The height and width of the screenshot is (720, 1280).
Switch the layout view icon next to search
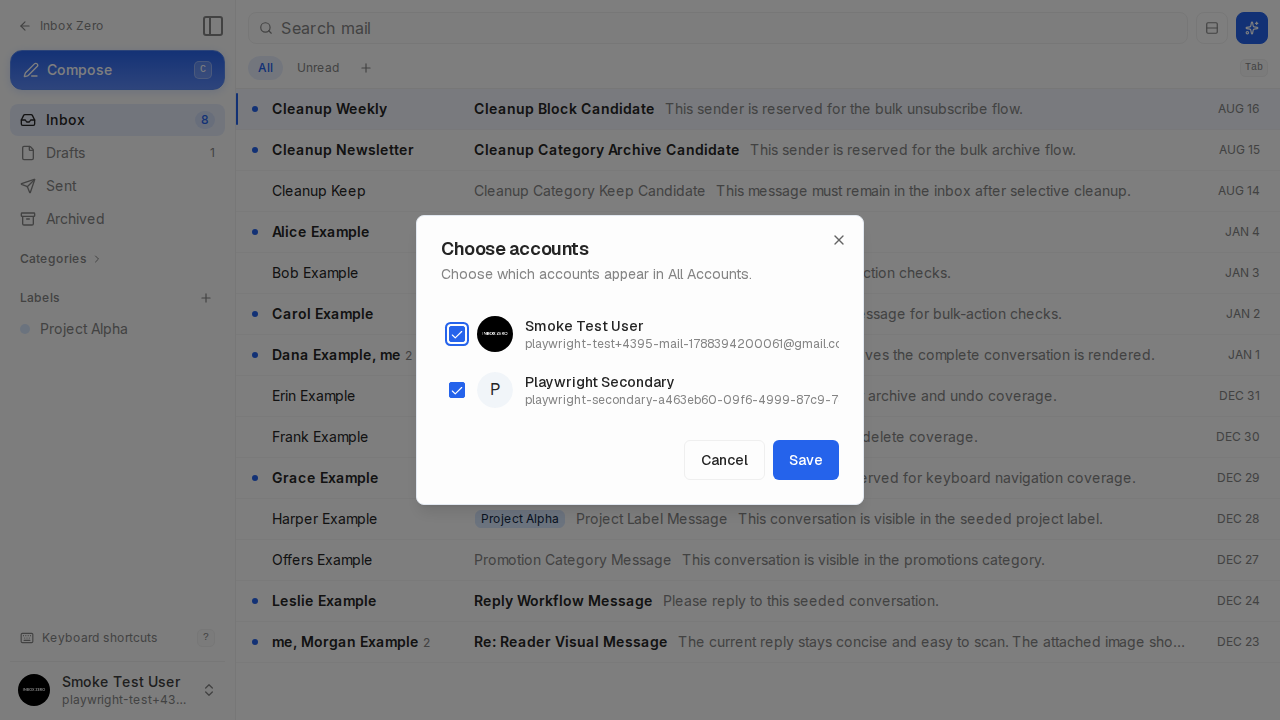coord(1212,28)
